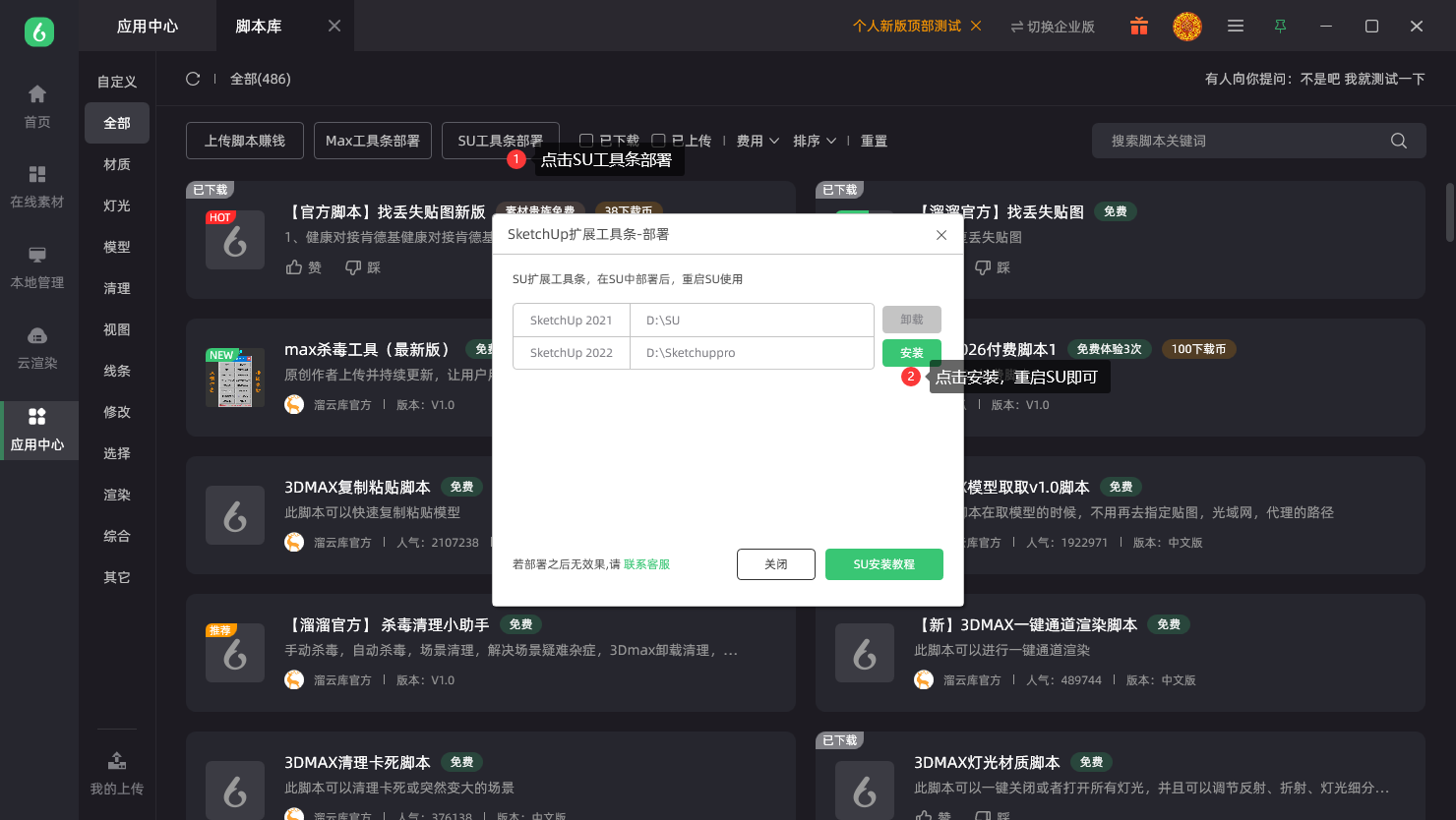Image resolution: width=1456 pixels, height=820 pixels.
Task: Open the user avatar icon
Action: pos(1187,27)
